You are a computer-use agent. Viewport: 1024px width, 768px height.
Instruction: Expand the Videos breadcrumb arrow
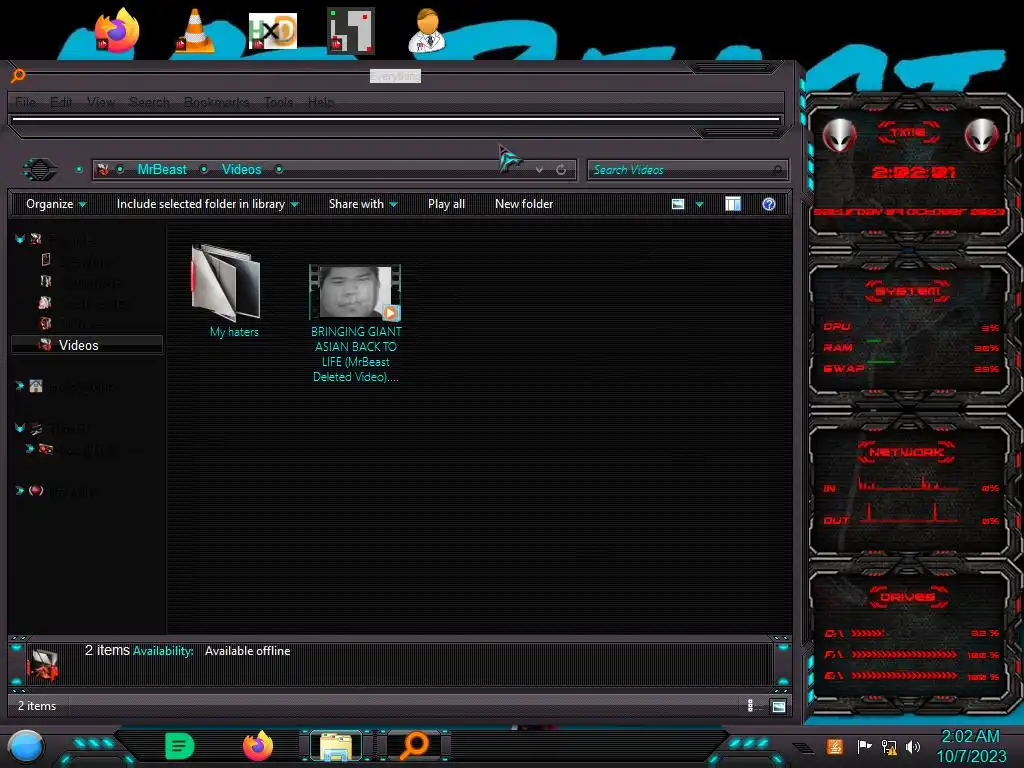tap(279, 170)
